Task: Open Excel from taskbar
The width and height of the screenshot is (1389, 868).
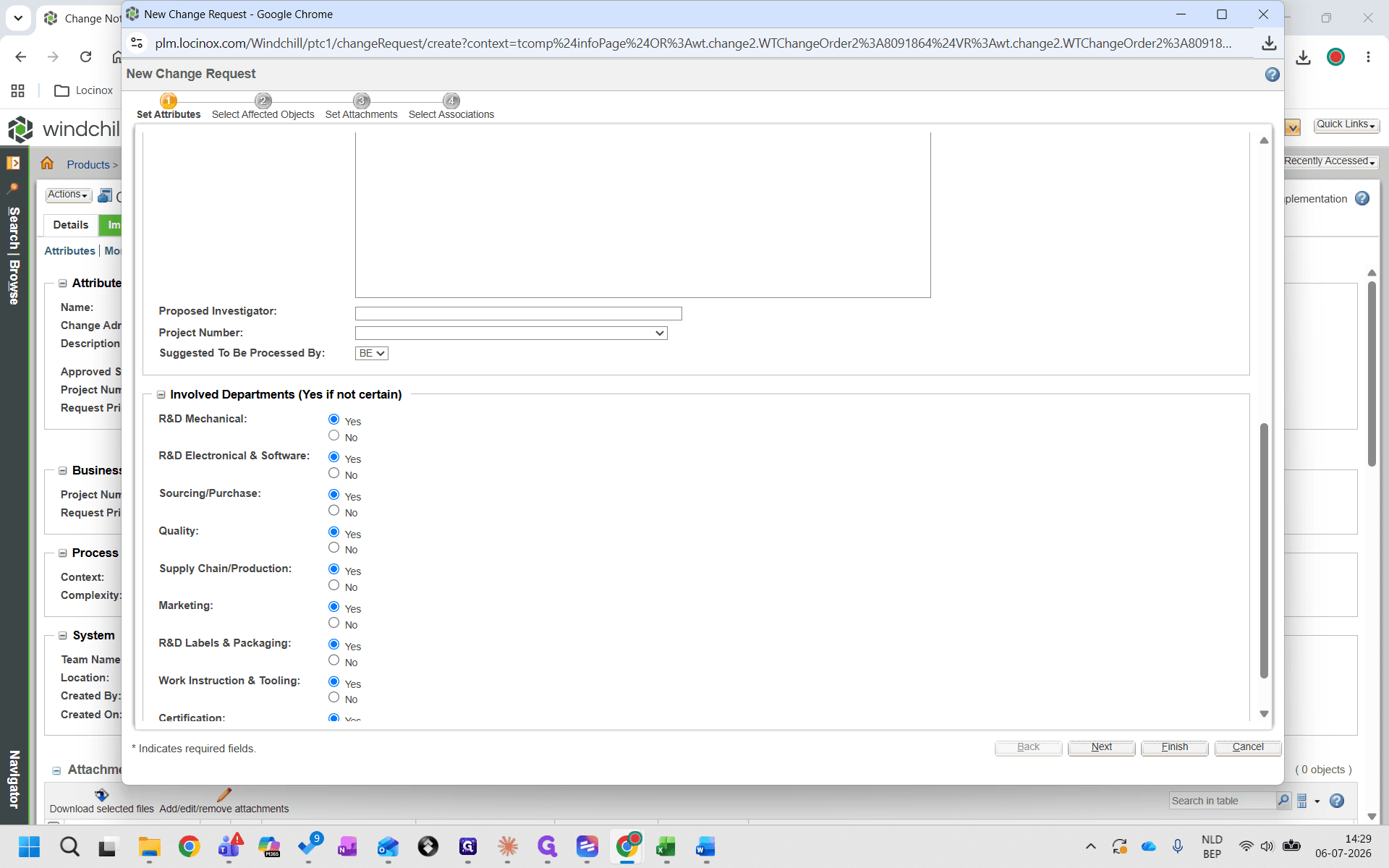Action: [666, 846]
